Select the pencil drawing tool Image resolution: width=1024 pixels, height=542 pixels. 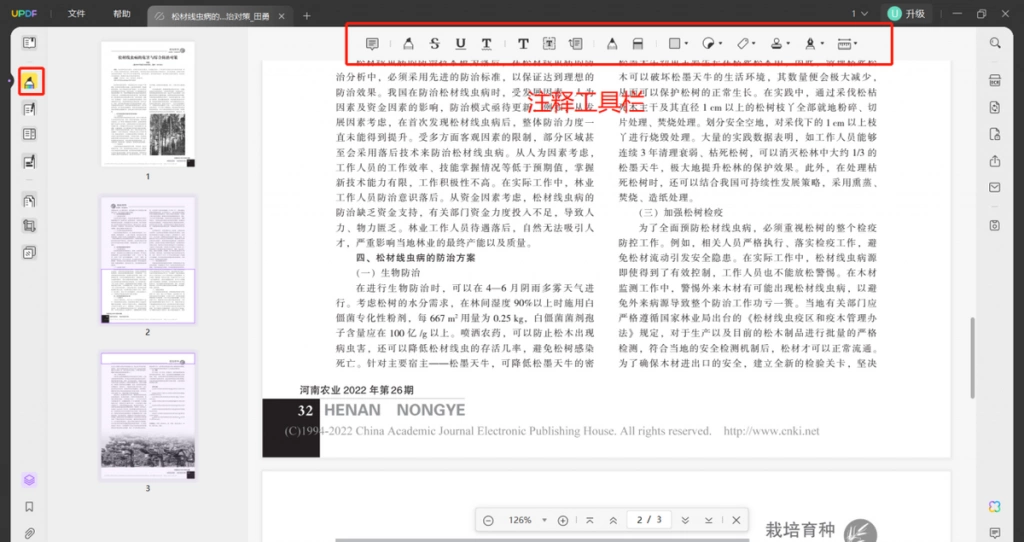(612, 44)
